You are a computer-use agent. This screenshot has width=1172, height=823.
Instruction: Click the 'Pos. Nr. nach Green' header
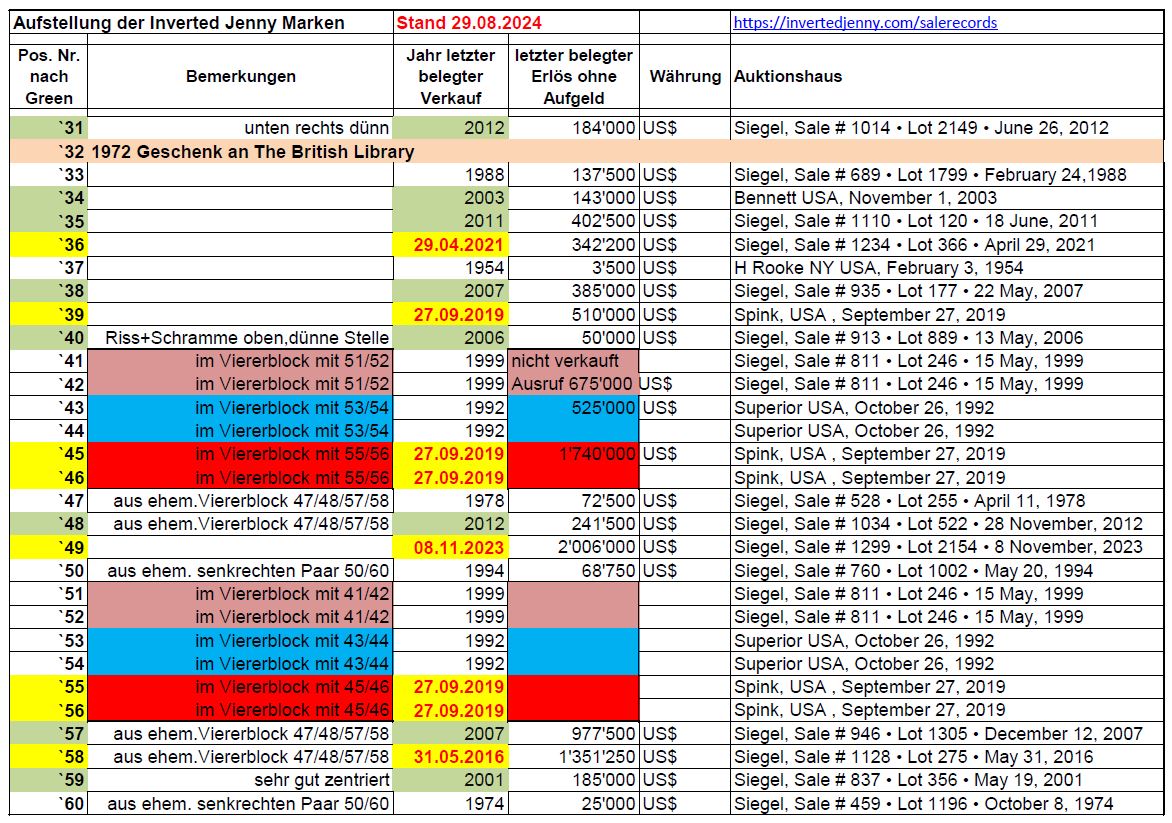pos(49,76)
